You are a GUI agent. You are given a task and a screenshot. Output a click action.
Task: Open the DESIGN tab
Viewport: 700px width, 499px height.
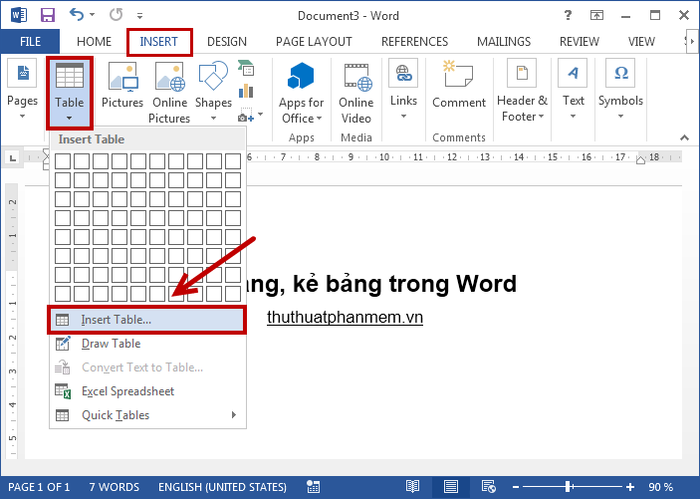[x=227, y=42]
